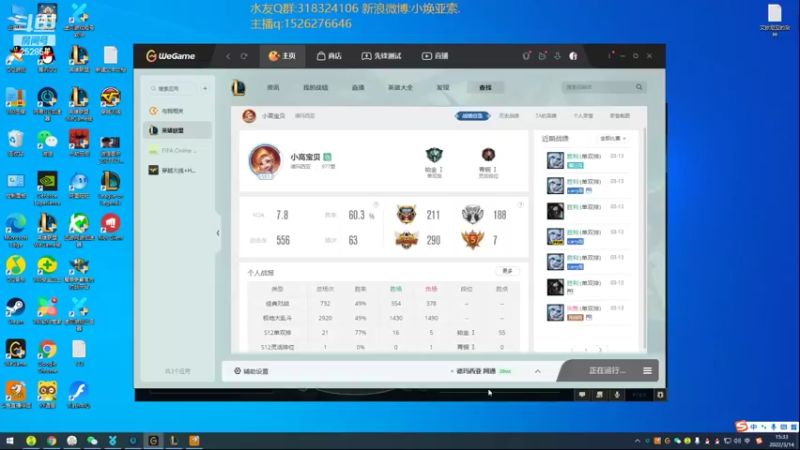The height and width of the screenshot is (450, 800).
Task: Click the large summoner avatar
Action: click(x=265, y=161)
